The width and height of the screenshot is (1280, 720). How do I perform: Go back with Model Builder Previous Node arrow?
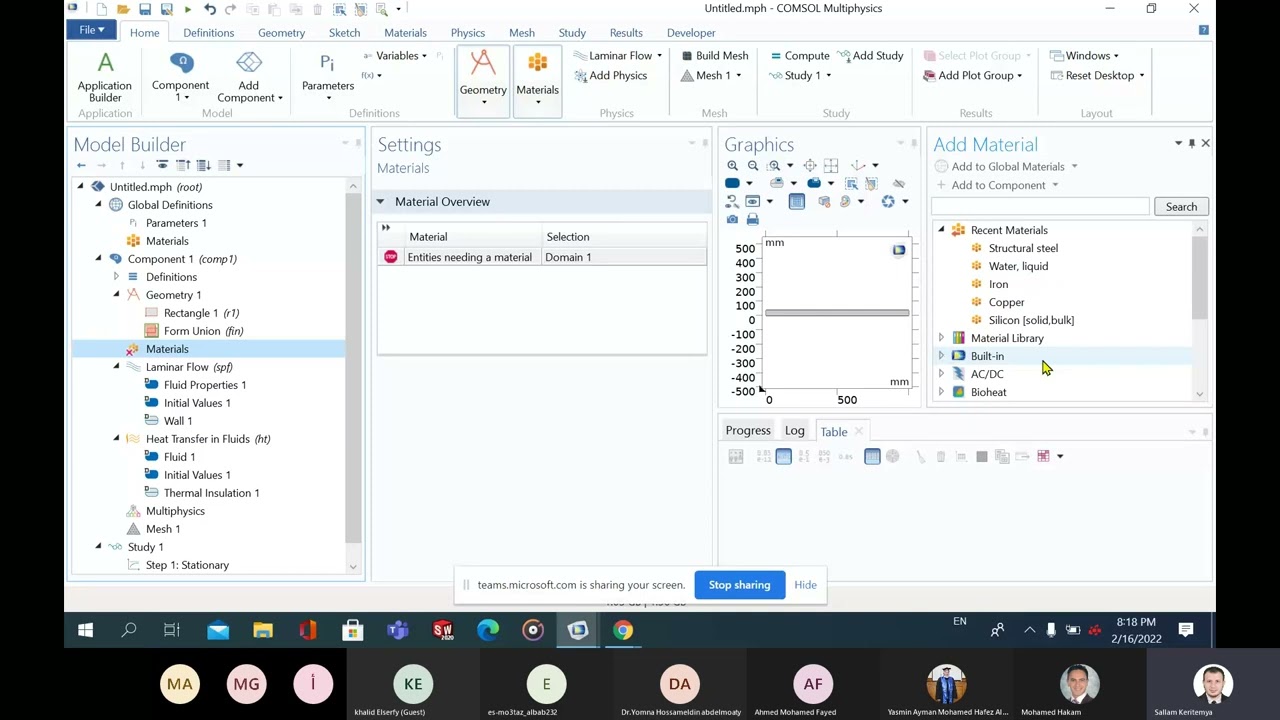[x=81, y=165]
